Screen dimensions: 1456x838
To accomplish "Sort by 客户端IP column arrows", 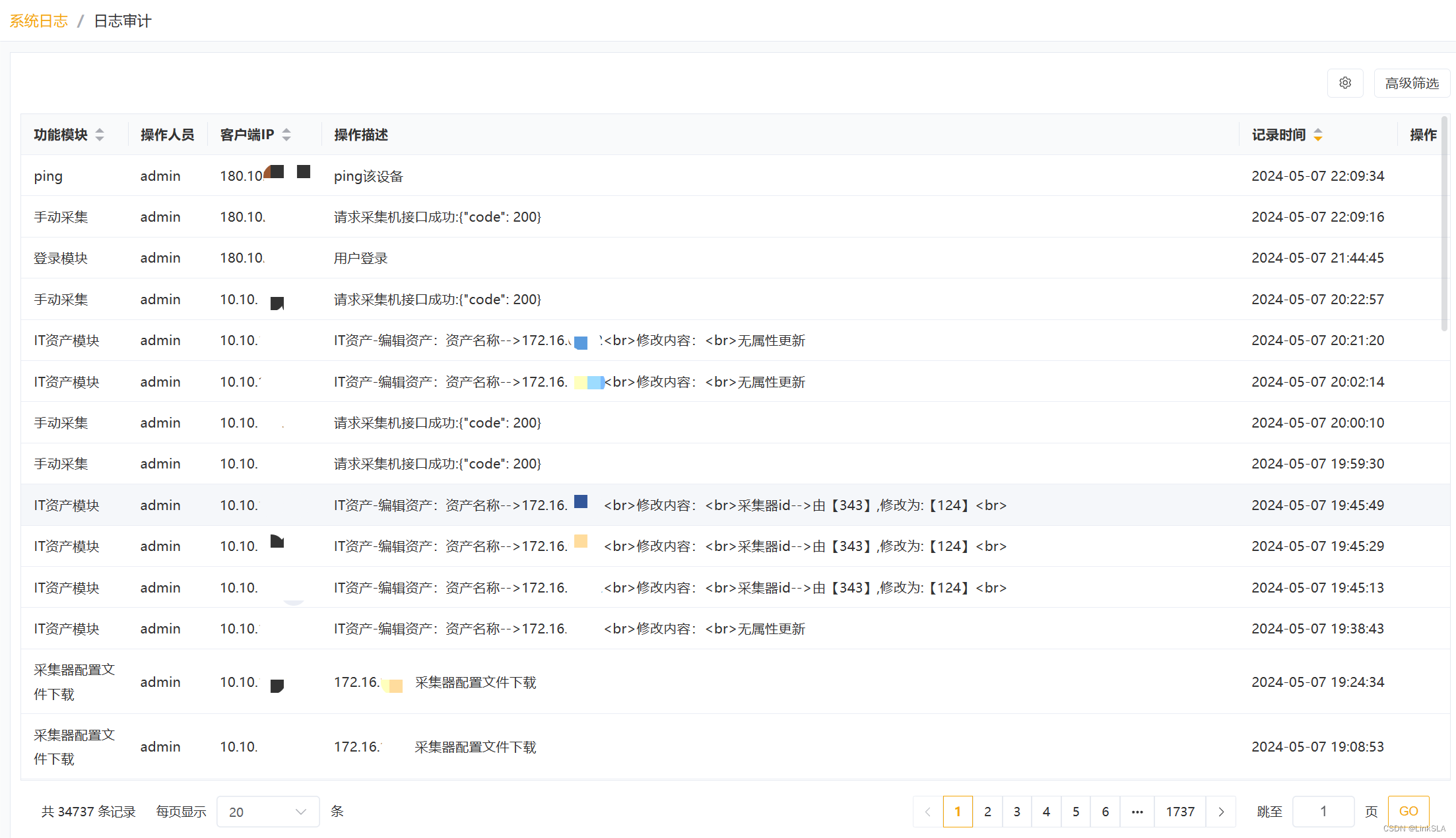I will coord(286,135).
